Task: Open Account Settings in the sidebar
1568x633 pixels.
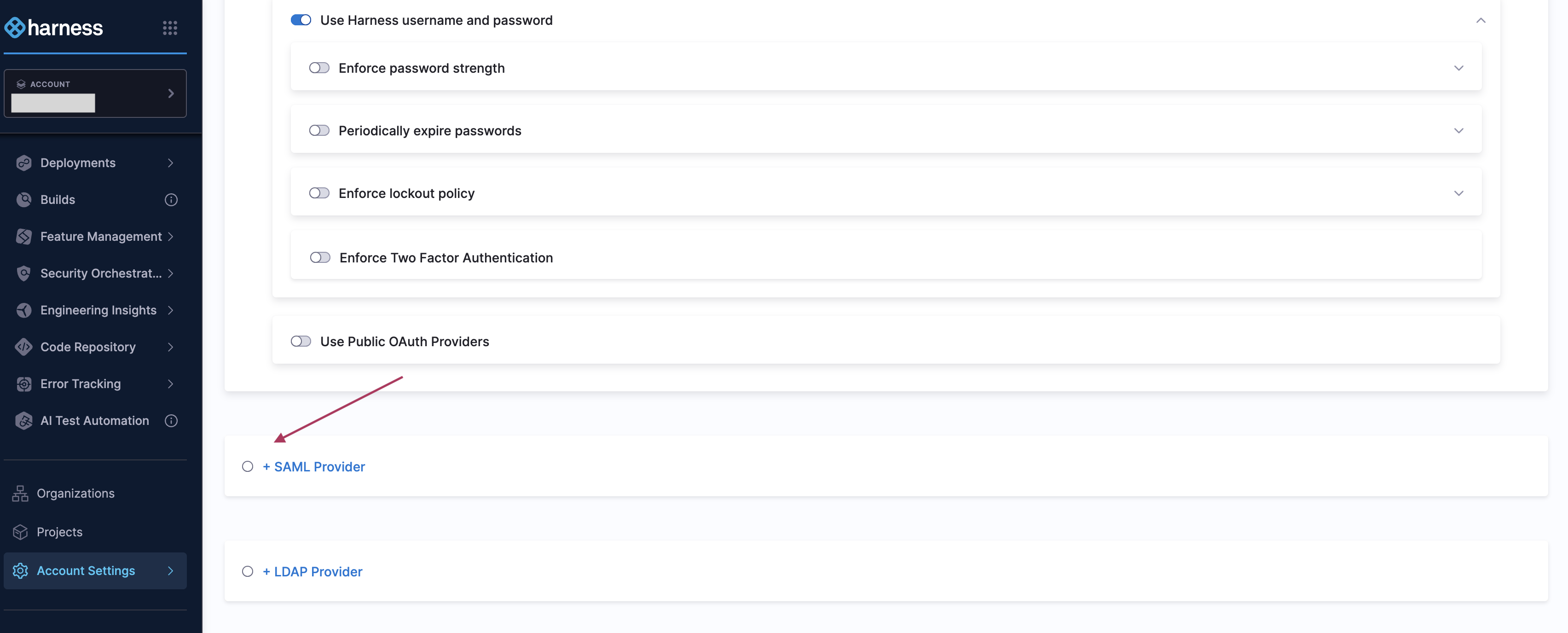Action: coord(86,571)
